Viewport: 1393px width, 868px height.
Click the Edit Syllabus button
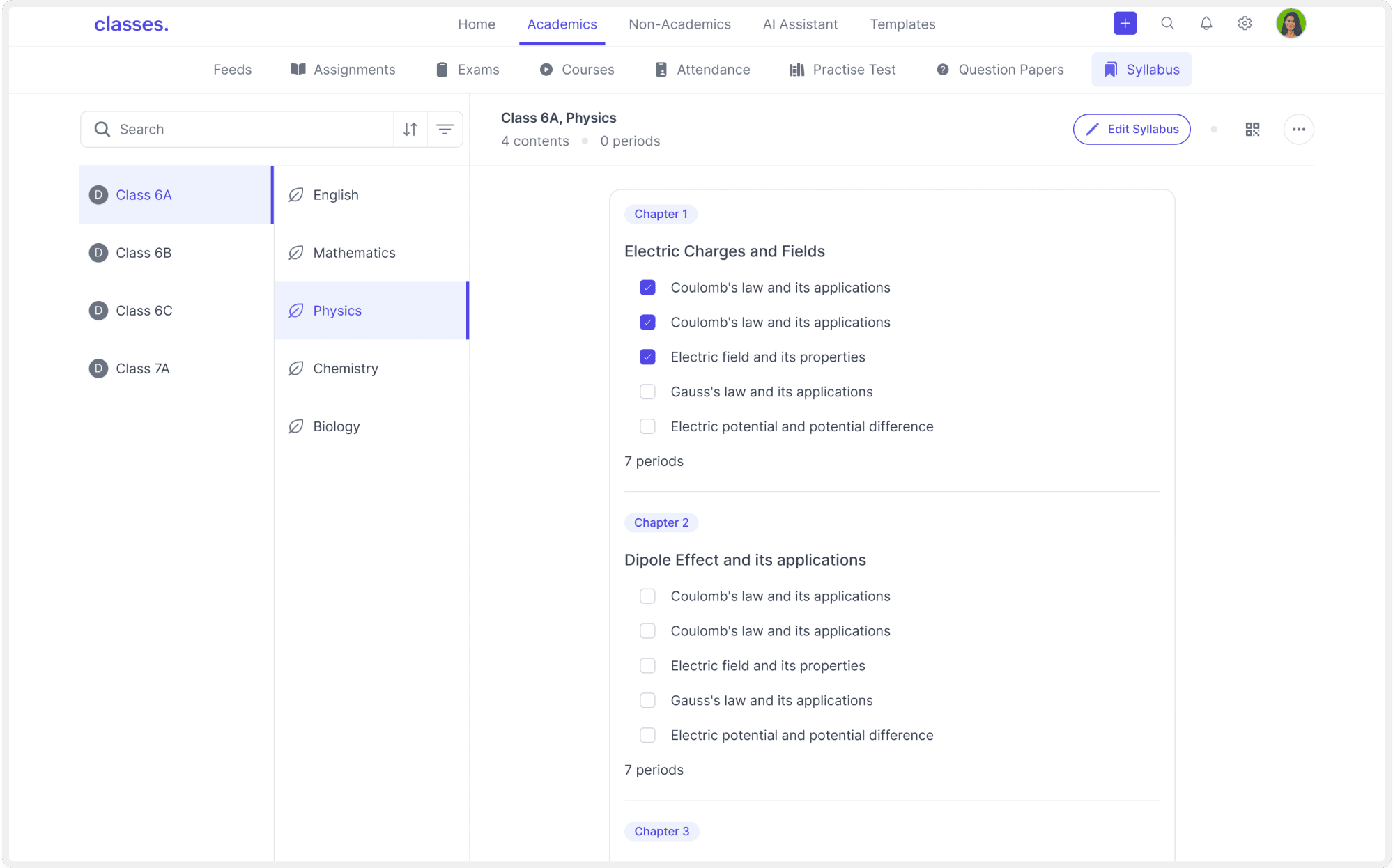point(1131,130)
